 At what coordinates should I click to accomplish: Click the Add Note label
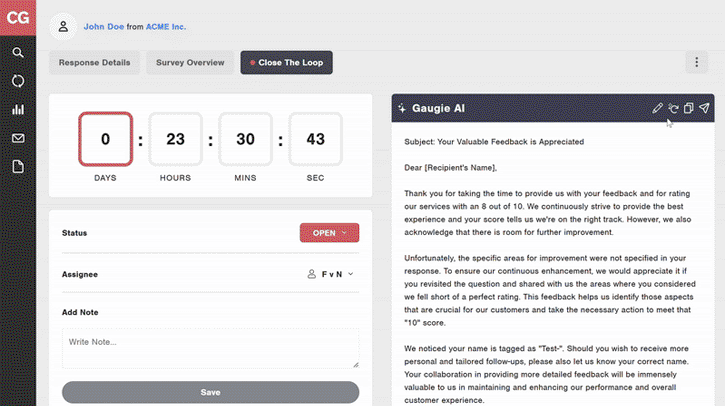pos(80,312)
